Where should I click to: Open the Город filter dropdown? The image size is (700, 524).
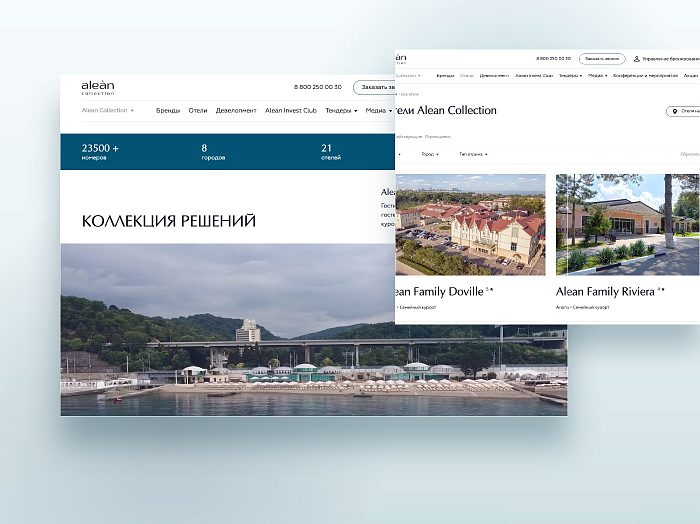coord(430,154)
